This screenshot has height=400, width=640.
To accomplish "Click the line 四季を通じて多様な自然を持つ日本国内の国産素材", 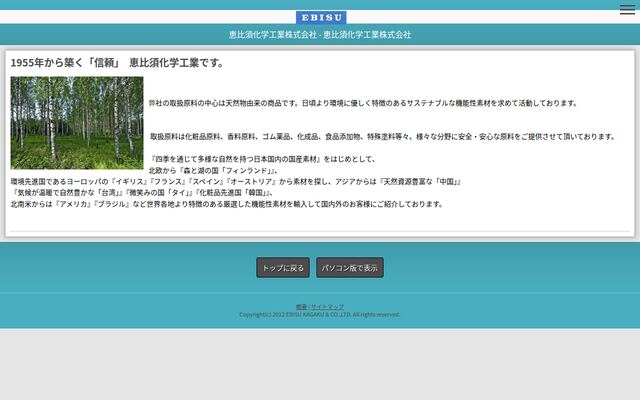I will (262, 159).
